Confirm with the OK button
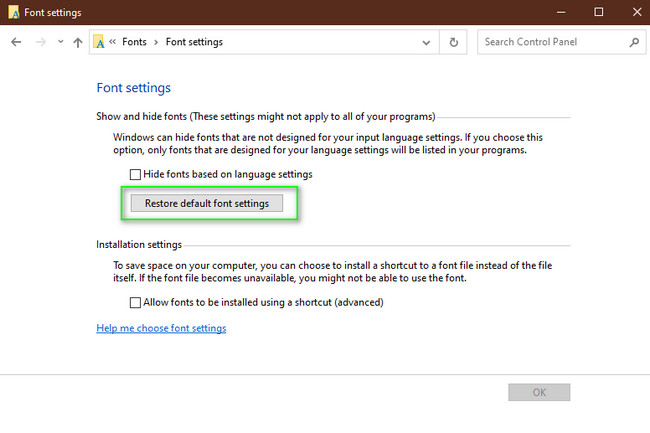Viewport: 650px width, 433px height. (x=539, y=392)
